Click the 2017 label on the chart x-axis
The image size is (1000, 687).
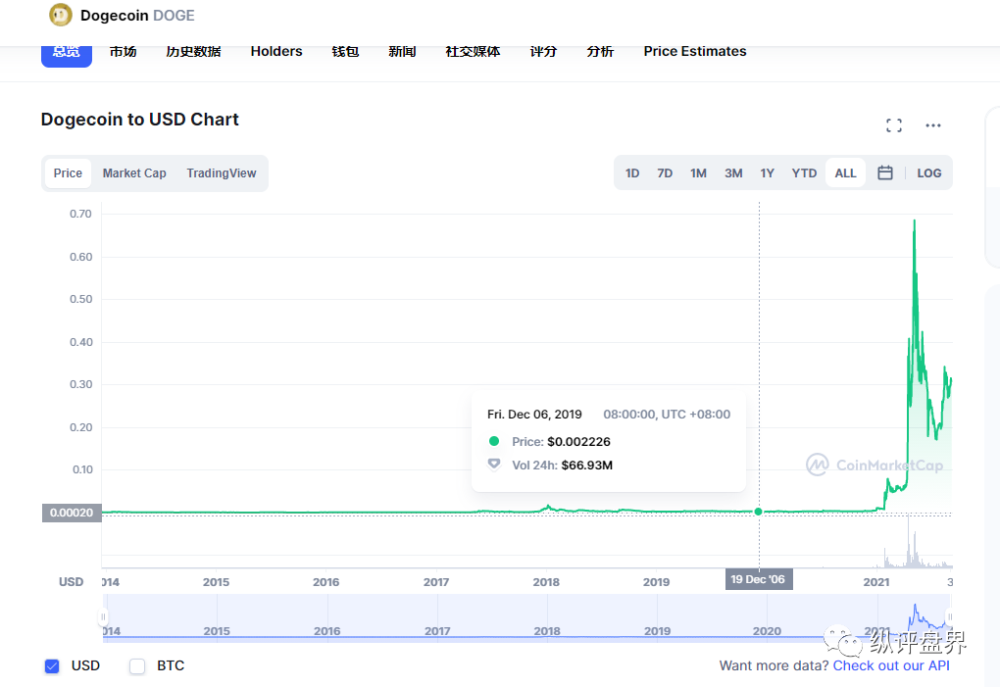coord(436,582)
